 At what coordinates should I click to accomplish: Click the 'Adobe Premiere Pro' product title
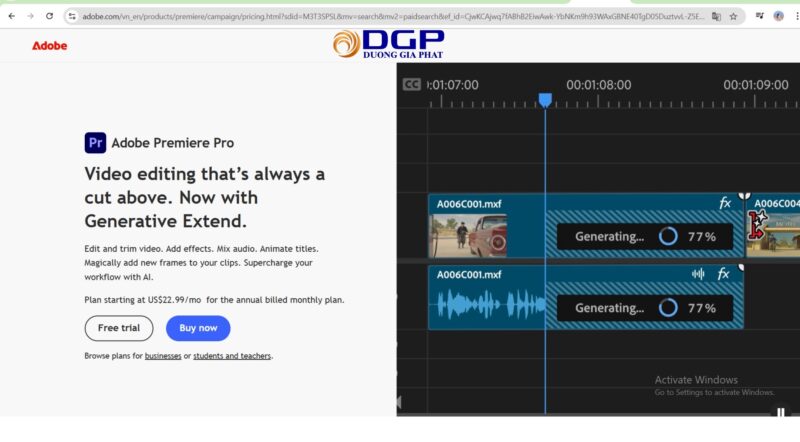(172, 143)
